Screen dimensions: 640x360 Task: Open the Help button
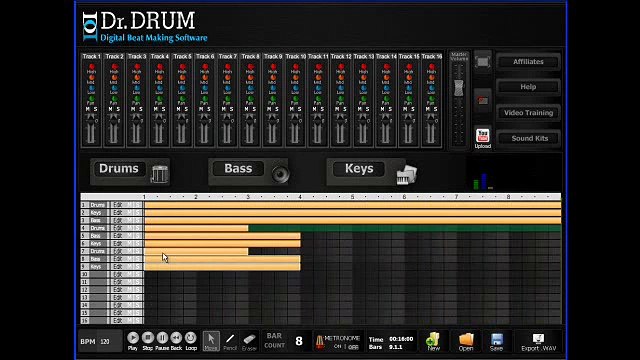pos(528,87)
